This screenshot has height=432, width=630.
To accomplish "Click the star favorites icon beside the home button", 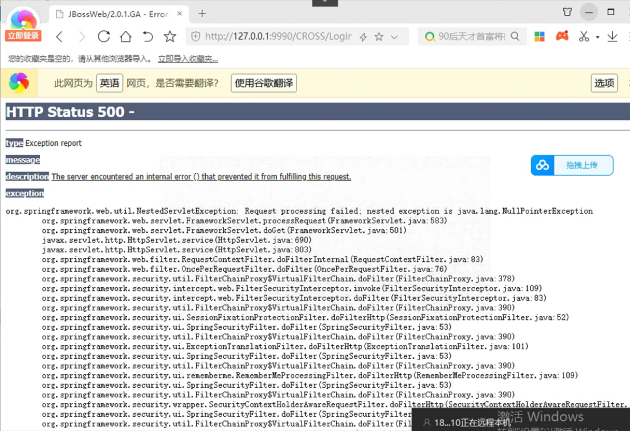I will click(x=170, y=37).
